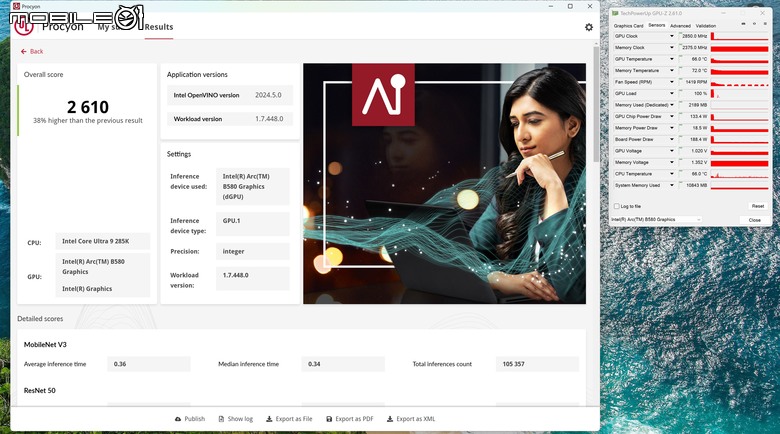This screenshot has width=780, height=434.
Task: Click Reset button in GPU-Z
Action: (757, 206)
